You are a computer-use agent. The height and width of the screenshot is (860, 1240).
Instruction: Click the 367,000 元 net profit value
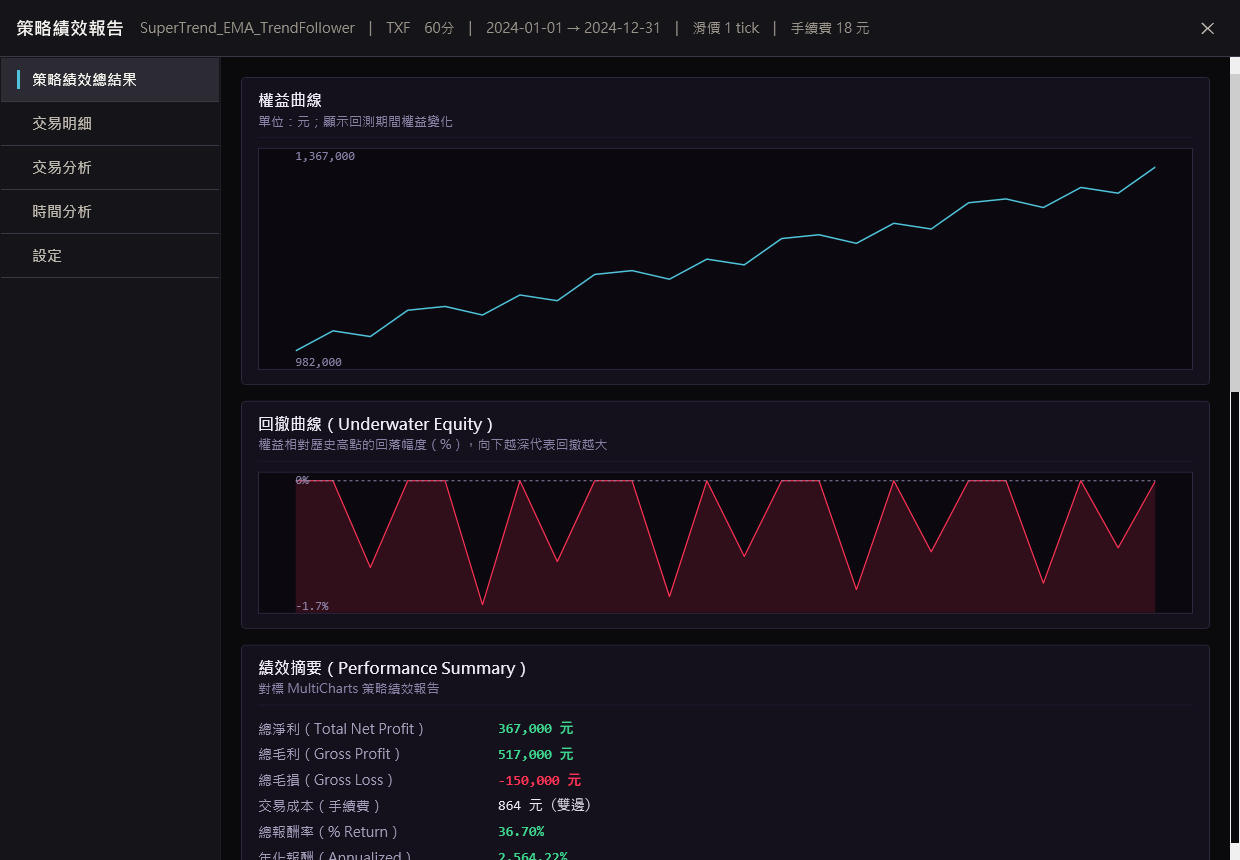(x=536, y=729)
